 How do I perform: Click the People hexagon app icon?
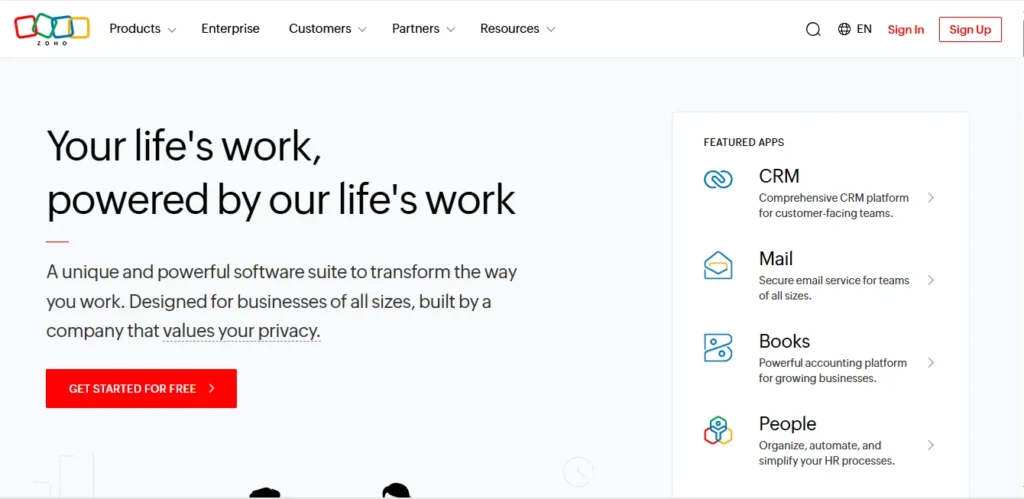point(718,430)
